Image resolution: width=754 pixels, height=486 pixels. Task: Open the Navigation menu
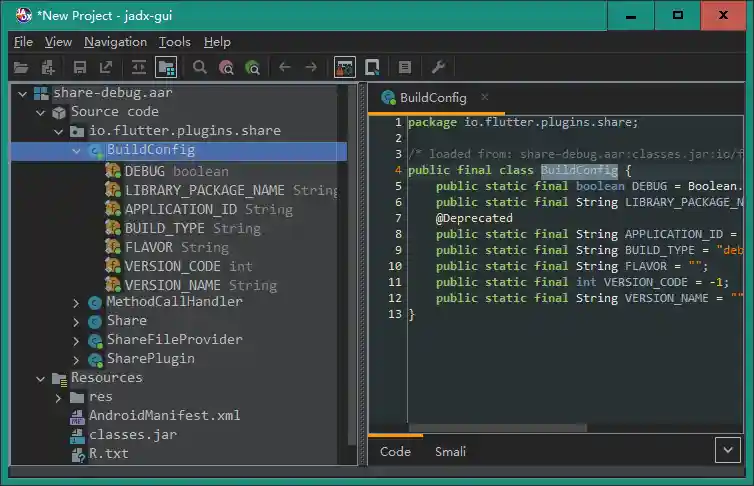pyautogui.click(x=115, y=42)
